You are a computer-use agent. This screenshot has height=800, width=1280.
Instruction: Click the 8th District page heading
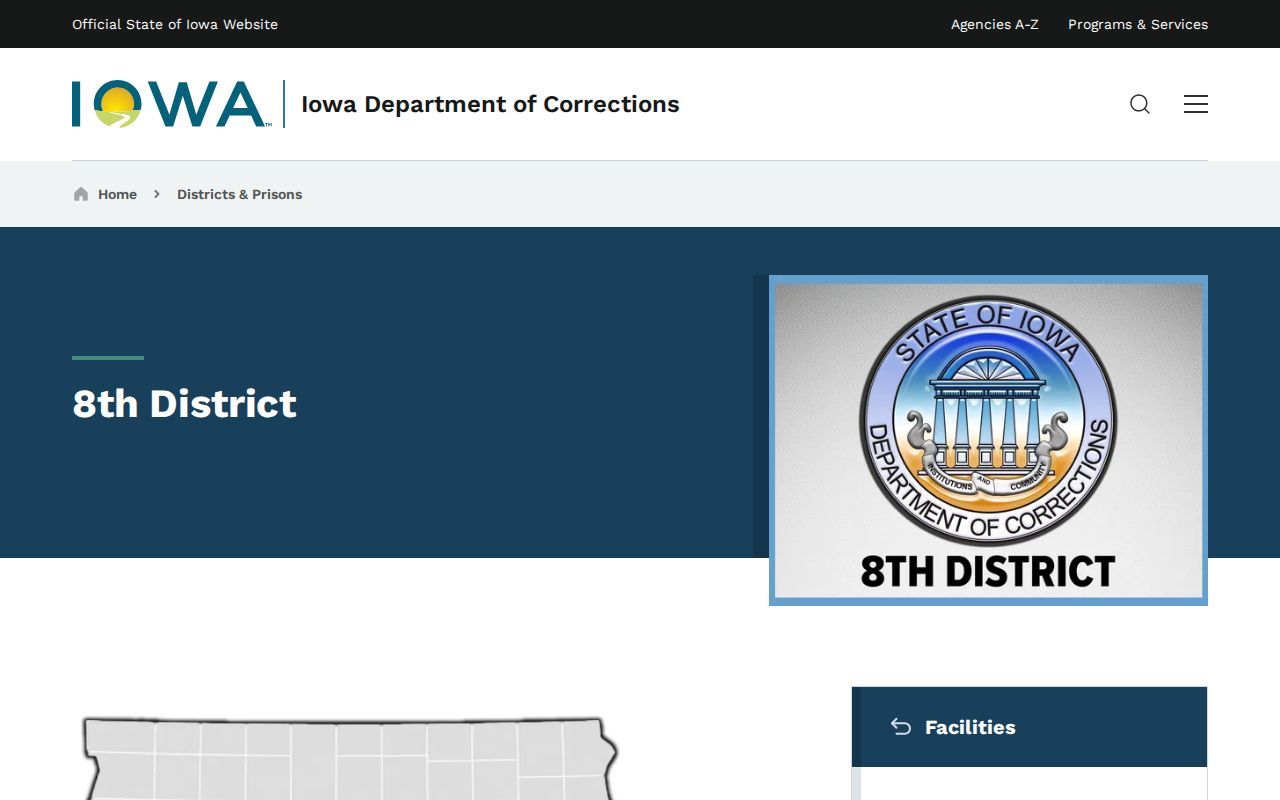(x=184, y=404)
